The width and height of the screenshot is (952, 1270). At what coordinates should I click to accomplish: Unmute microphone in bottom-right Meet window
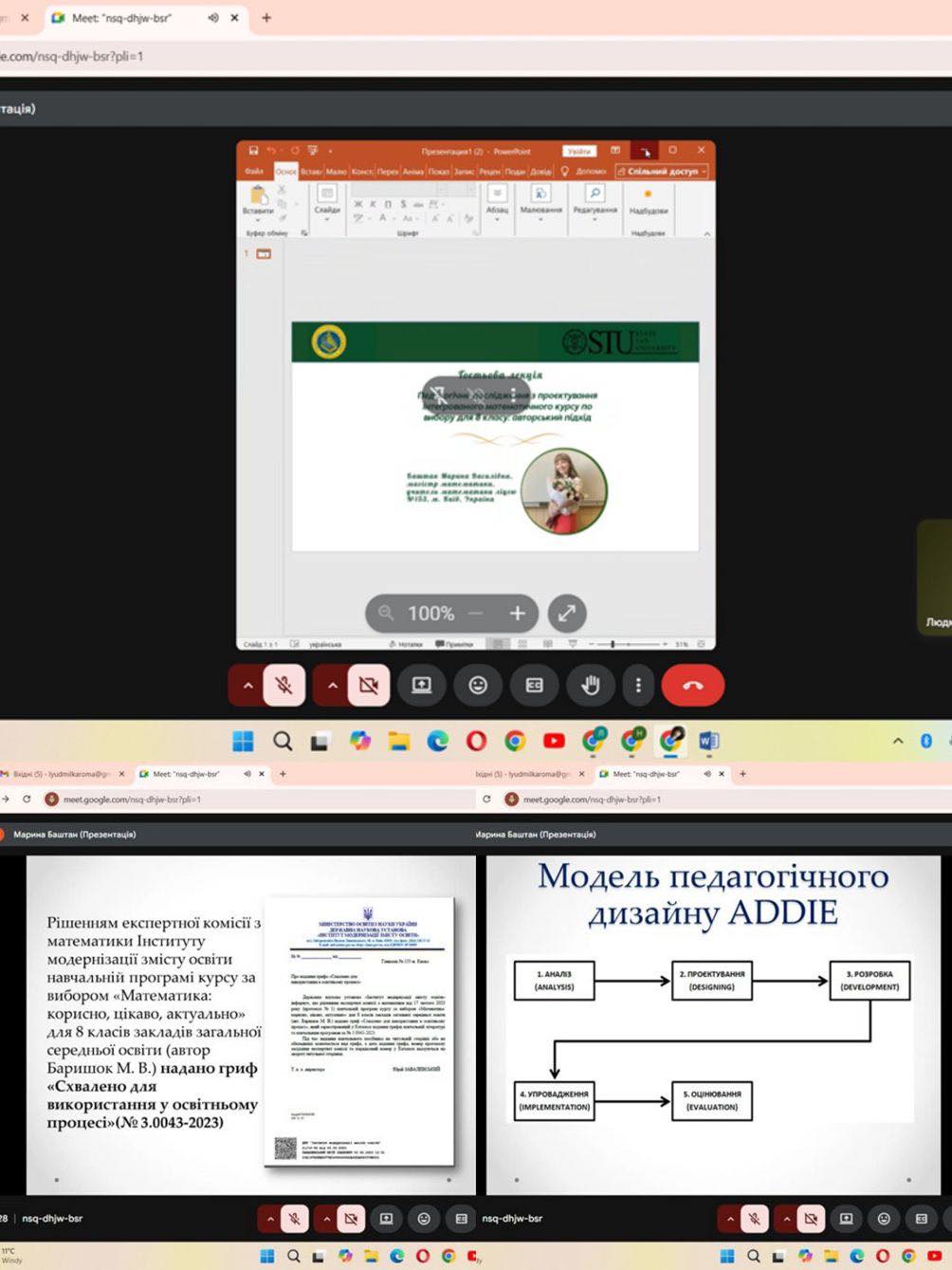755,1219
